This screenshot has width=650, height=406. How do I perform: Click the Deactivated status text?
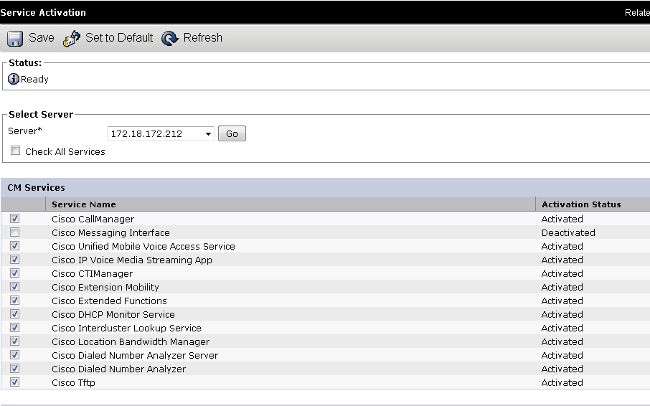pyautogui.click(x=568, y=233)
